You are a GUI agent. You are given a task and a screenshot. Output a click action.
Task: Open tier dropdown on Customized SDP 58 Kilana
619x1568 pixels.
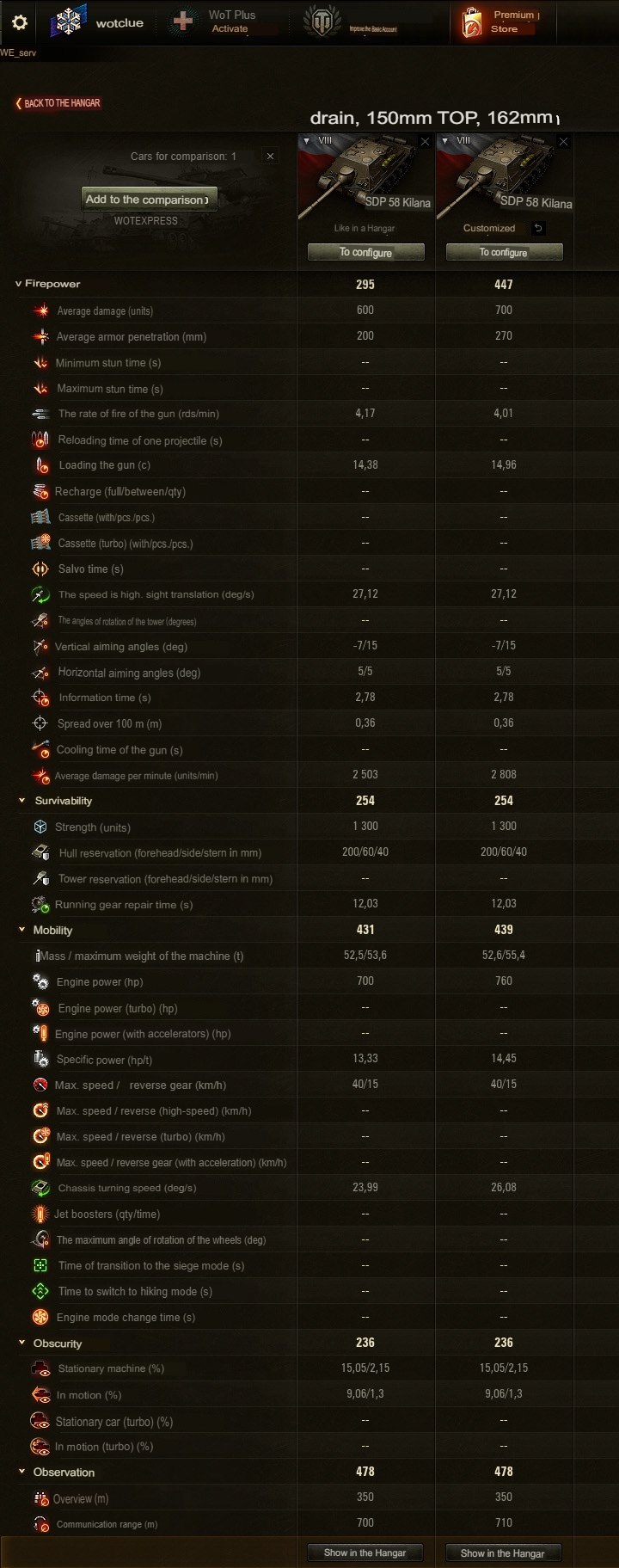pyautogui.click(x=445, y=140)
